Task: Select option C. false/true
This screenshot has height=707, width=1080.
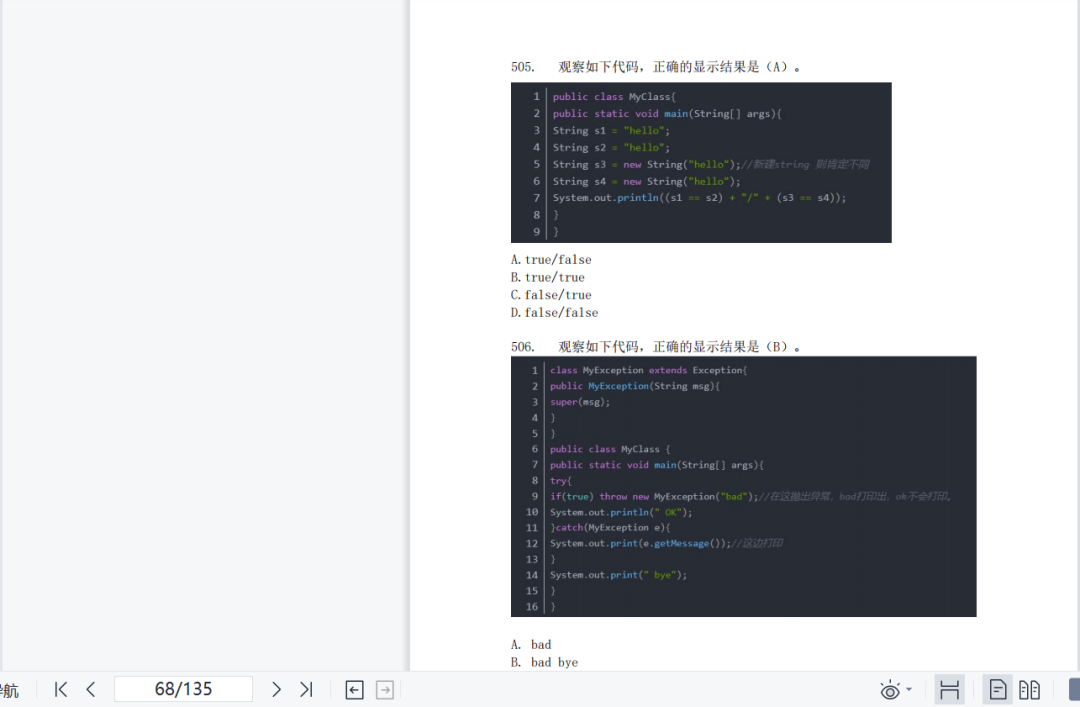Action: (x=551, y=295)
